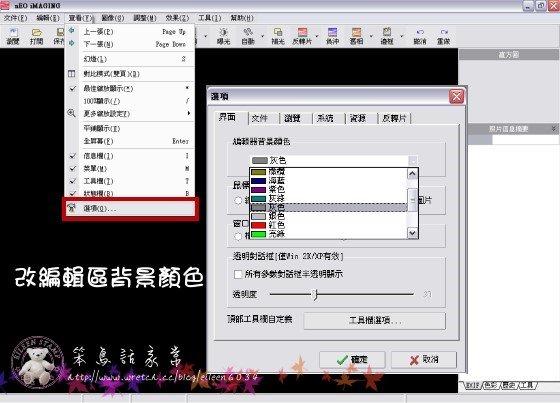Open the 調整 menu in the menu bar

[145, 18]
